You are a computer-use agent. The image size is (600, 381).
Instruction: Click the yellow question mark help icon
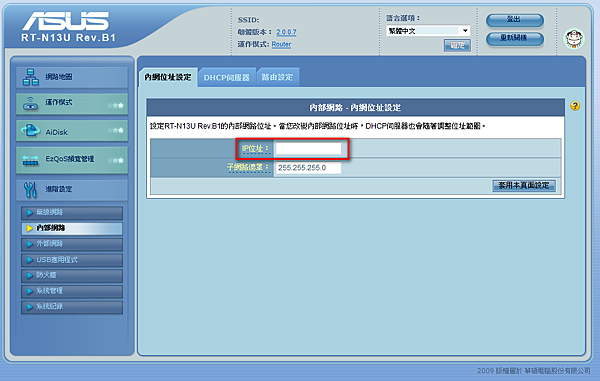click(575, 106)
